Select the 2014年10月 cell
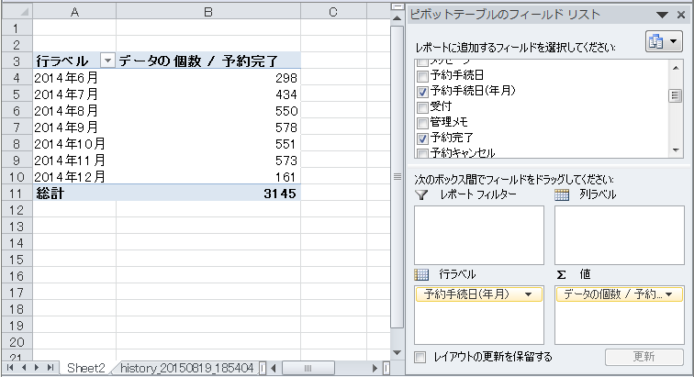The image size is (694, 377). click(x=74, y=144)
